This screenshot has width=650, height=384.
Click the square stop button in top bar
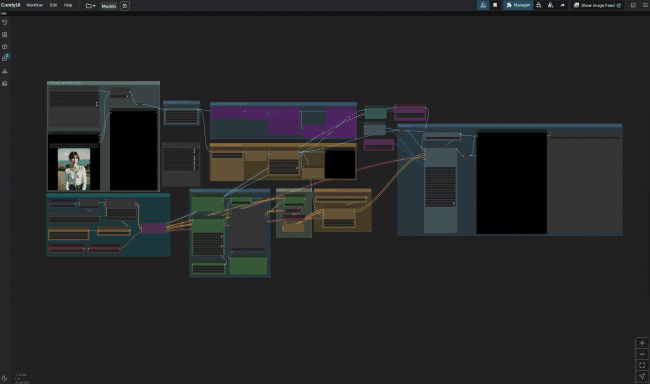pos(495,5)
